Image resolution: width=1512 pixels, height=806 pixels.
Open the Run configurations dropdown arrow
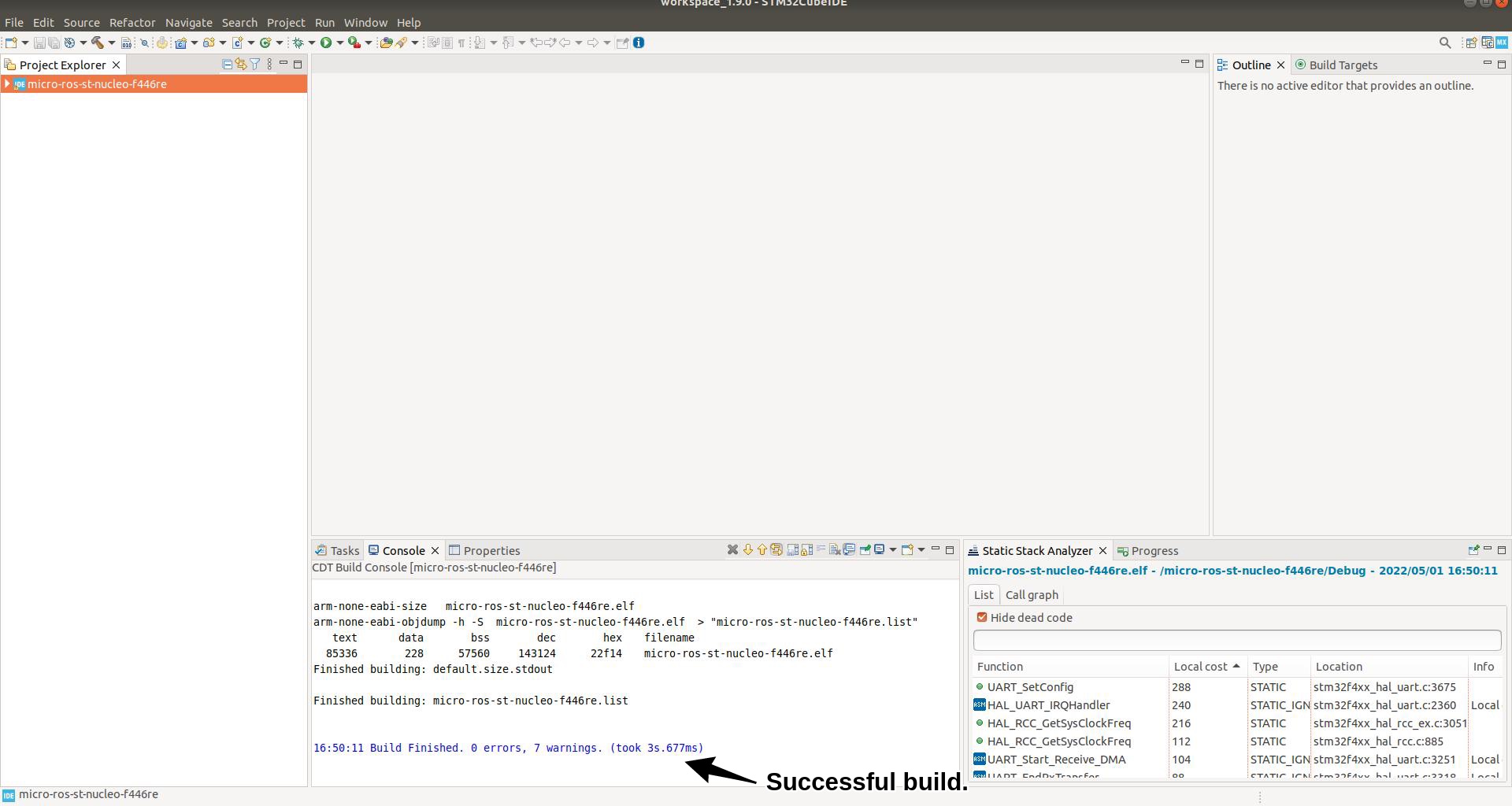[x=339, y=43]
